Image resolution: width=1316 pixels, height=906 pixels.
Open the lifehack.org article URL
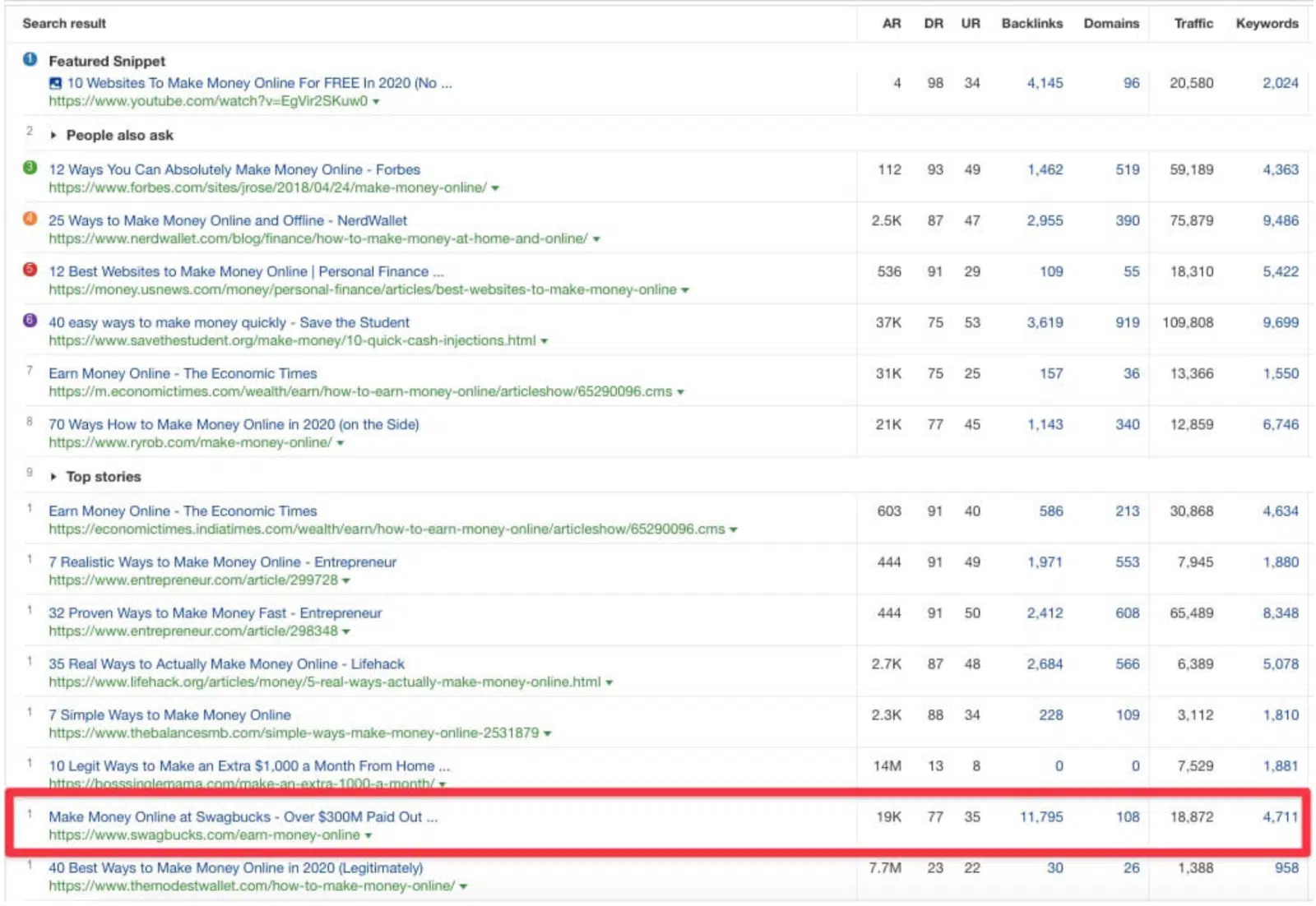[324, 682]
